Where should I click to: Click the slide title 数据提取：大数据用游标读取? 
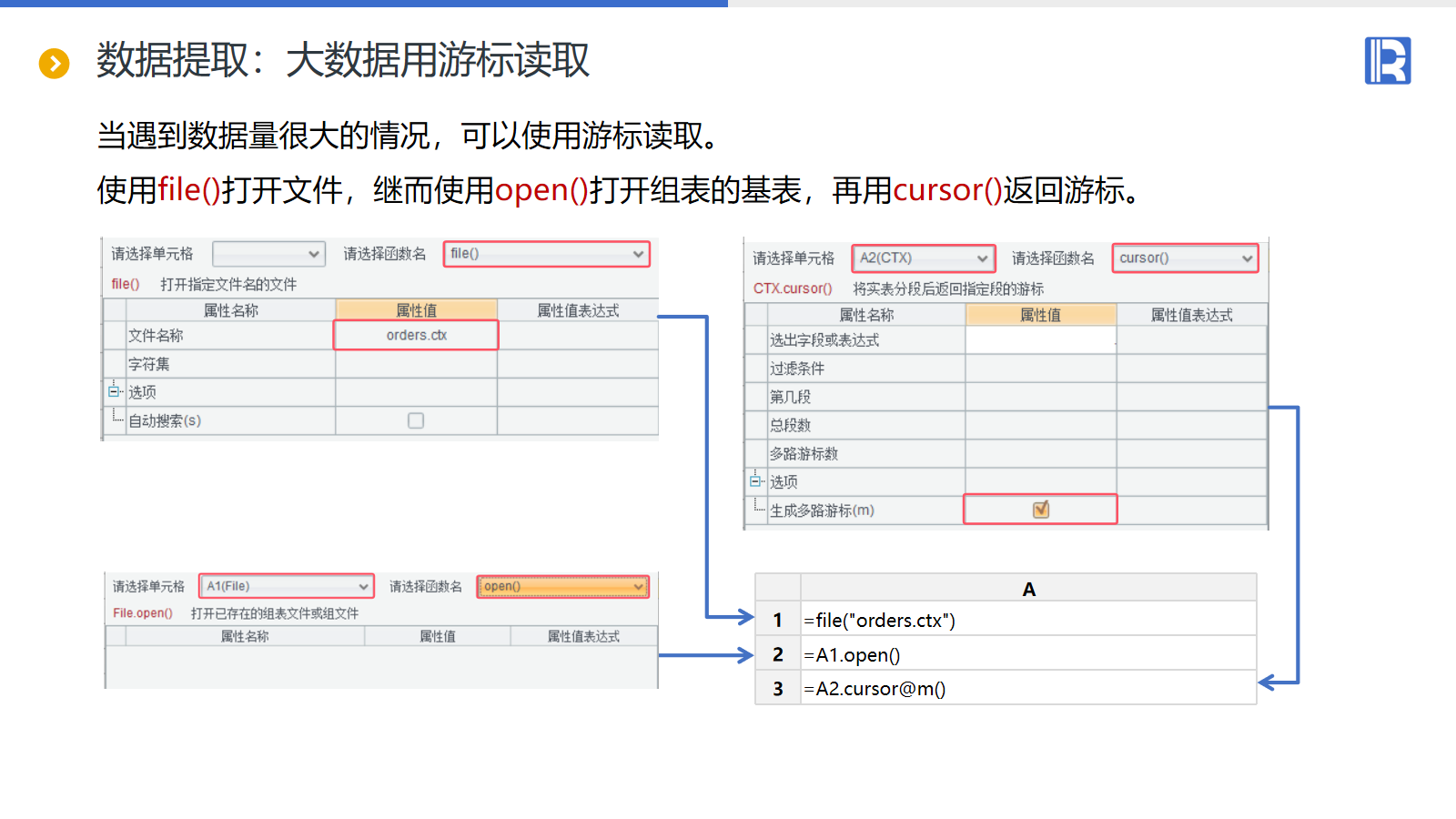343,61
